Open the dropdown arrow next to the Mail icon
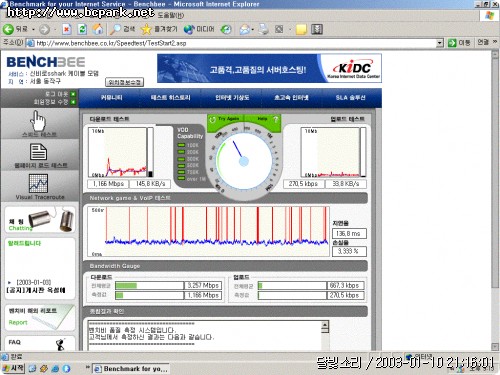The image size is (500, 375). click(x=253, y=29)
